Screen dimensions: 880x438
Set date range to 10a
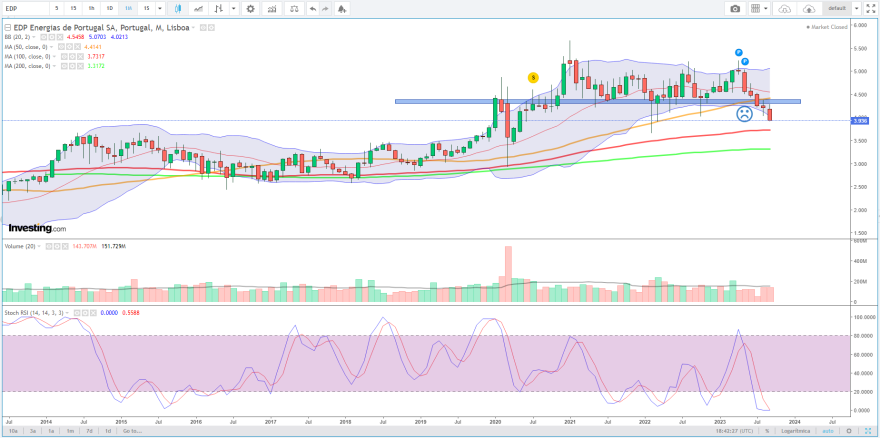click(x=13, y=431)
